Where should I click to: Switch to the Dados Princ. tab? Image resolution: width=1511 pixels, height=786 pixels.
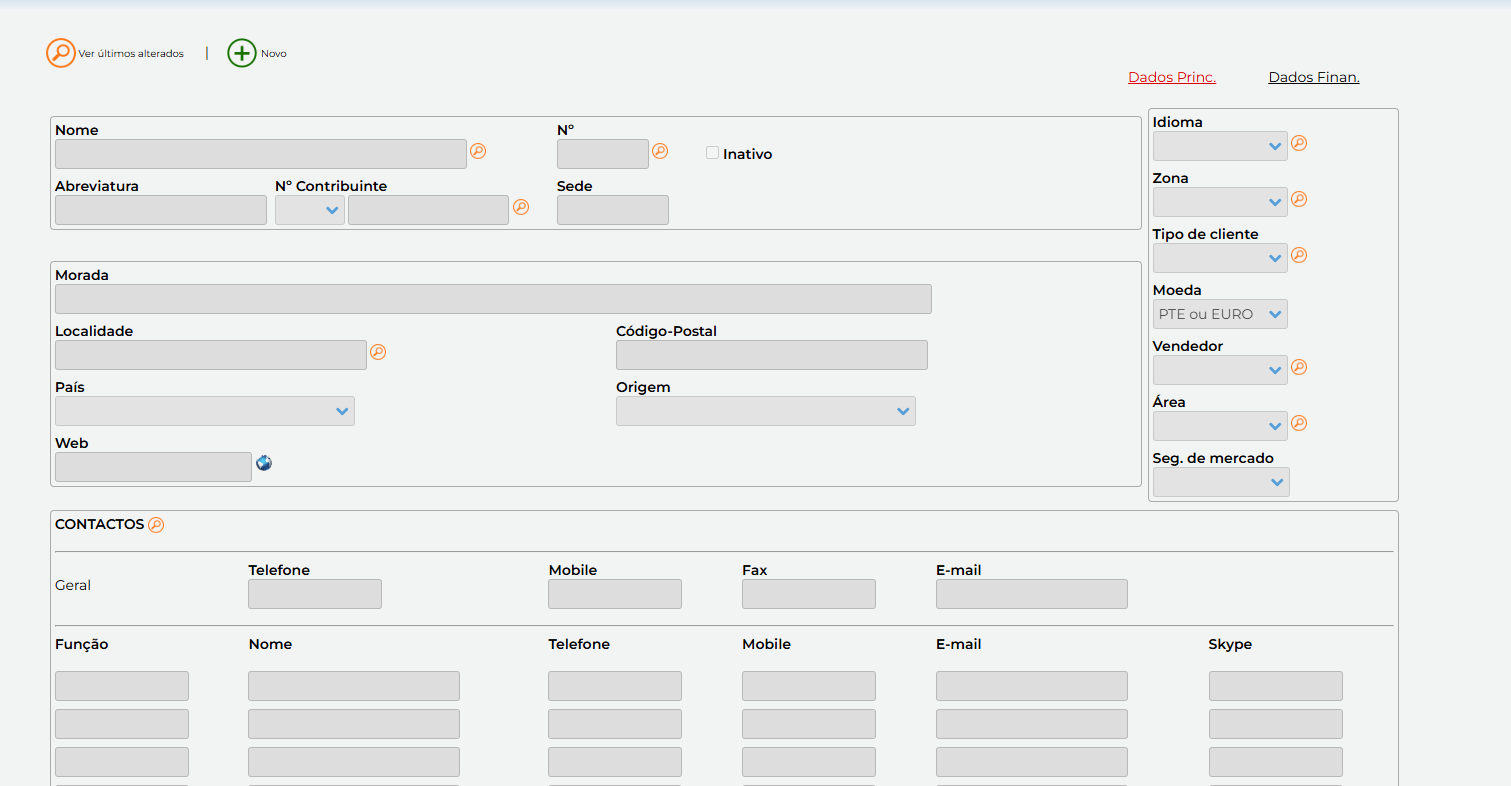pos(1172,77)
